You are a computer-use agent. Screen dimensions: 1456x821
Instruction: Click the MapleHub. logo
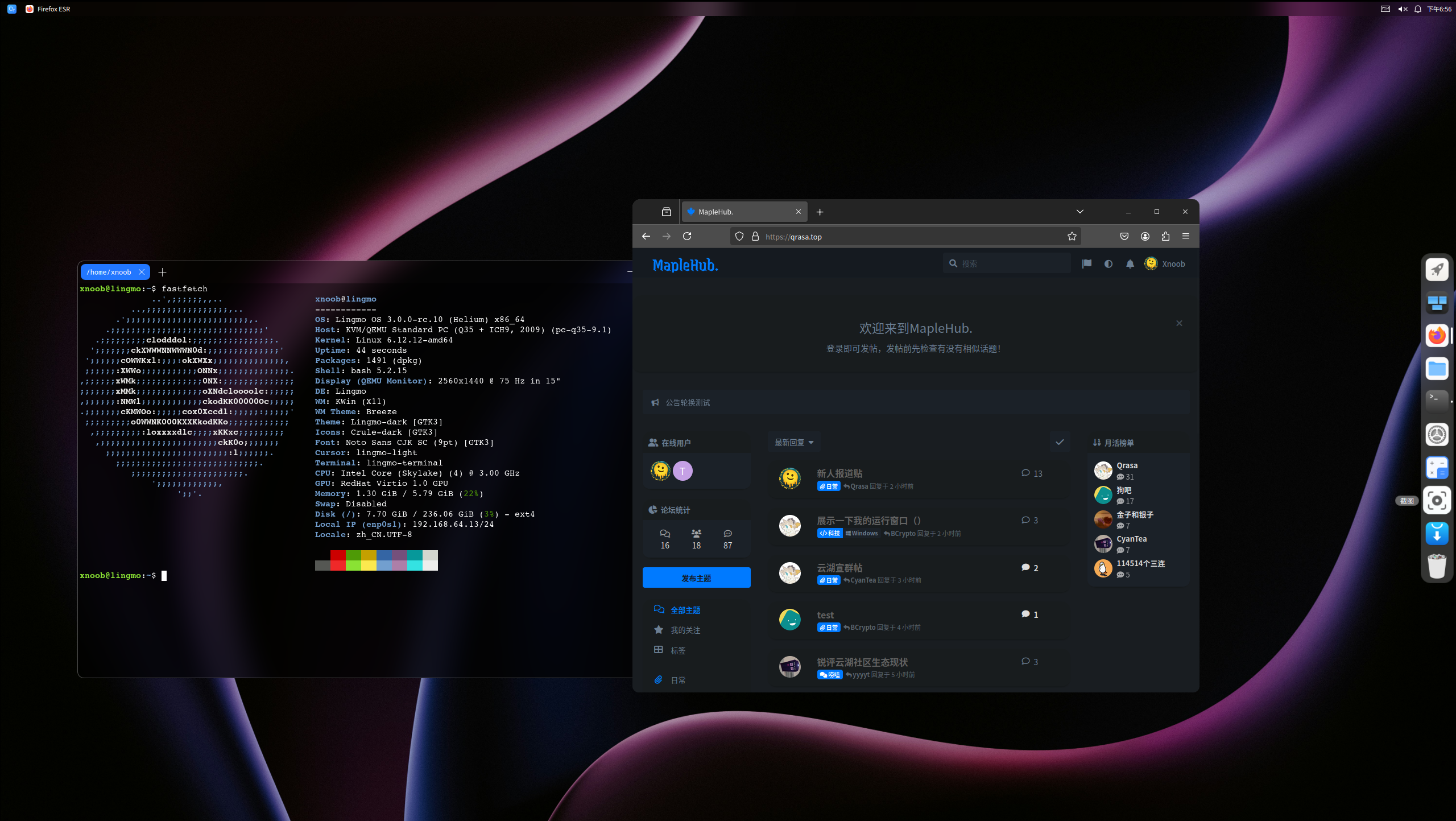tap(685, 265)
